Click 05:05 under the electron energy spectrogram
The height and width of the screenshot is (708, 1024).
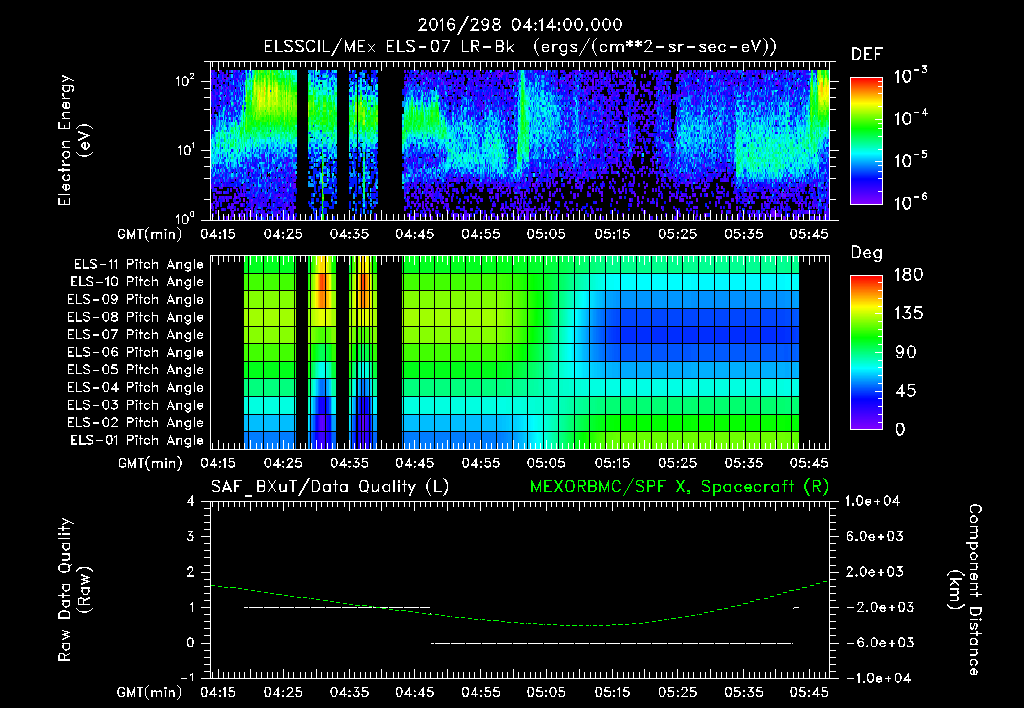pyautogui.click(x=546, y=234)
